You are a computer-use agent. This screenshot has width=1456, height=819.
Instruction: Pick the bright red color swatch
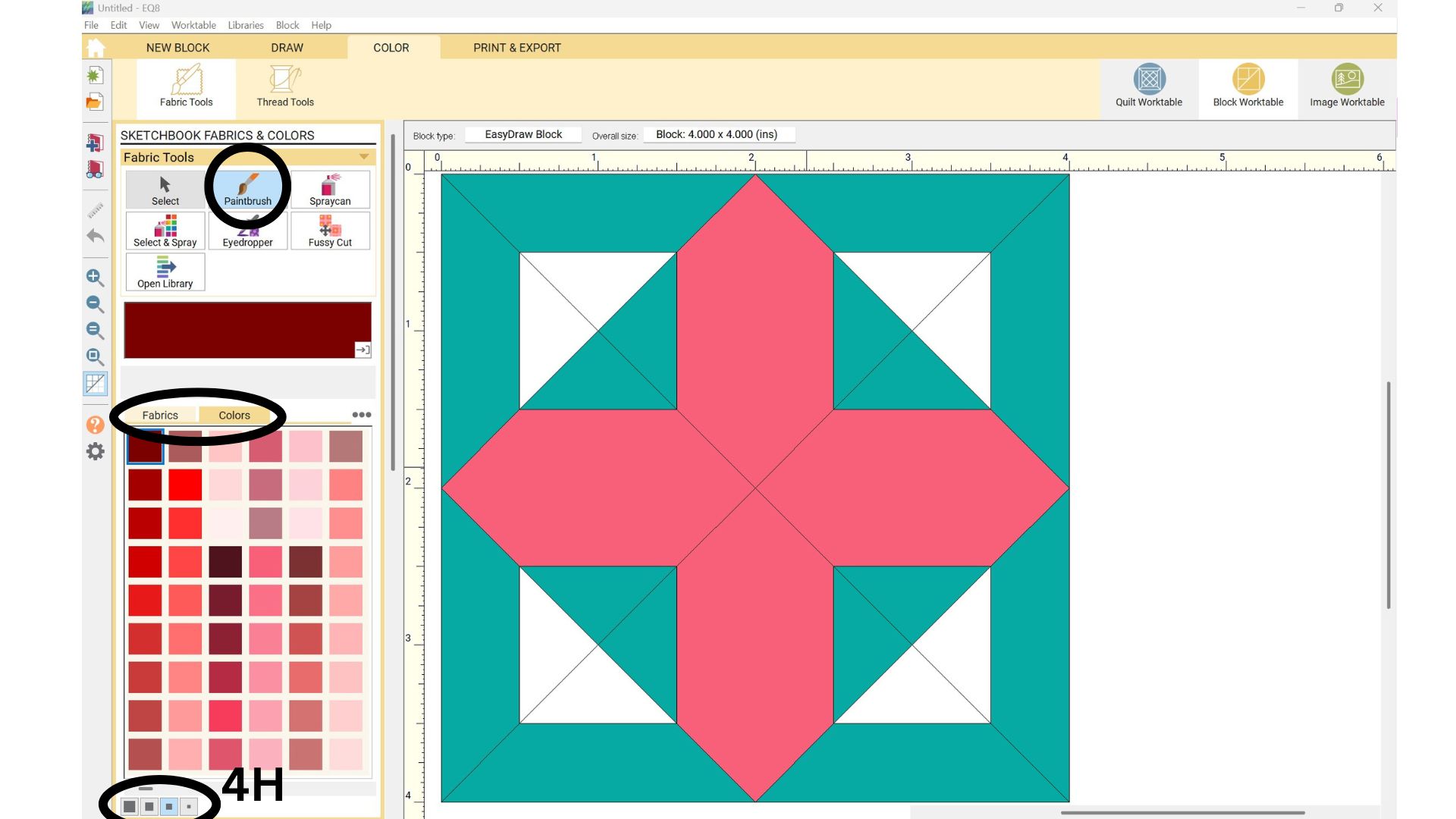(x=185, y=485)
